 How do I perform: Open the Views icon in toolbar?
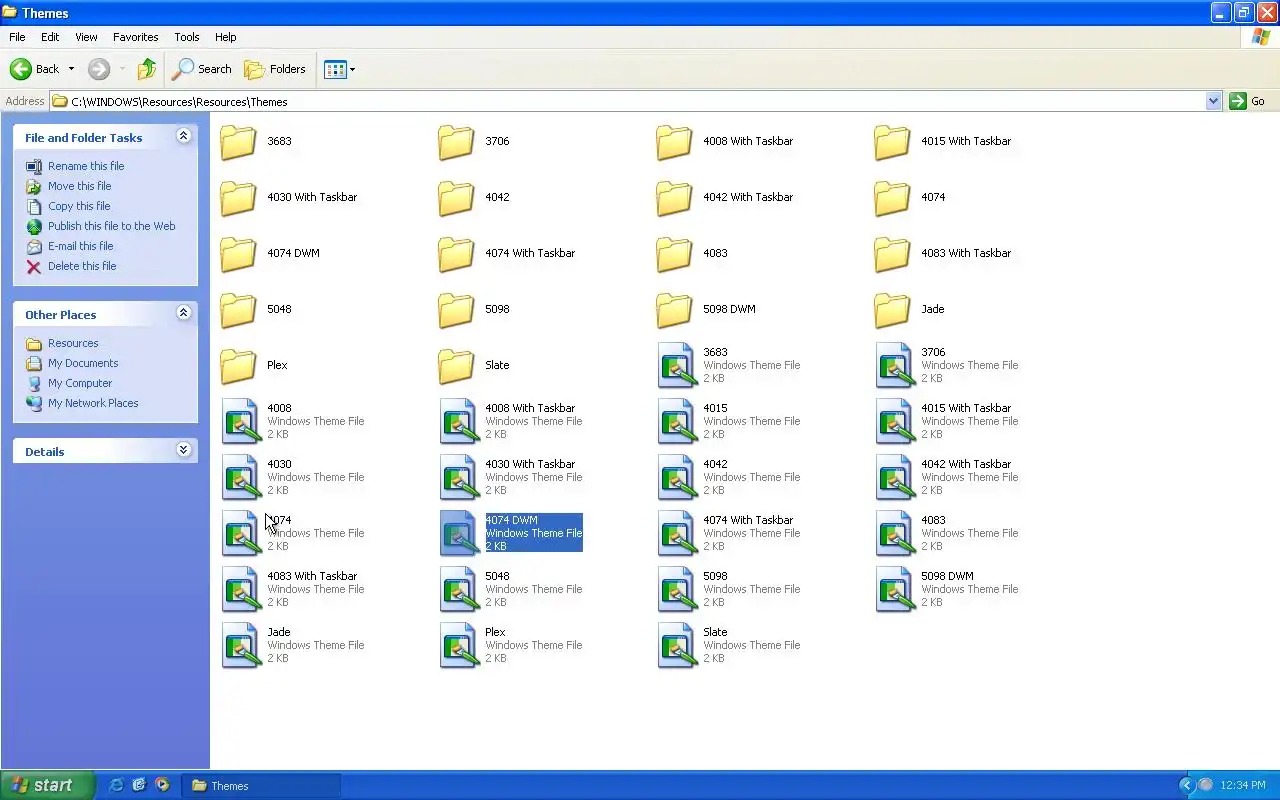pyautogui.click(x=335, y=69)
